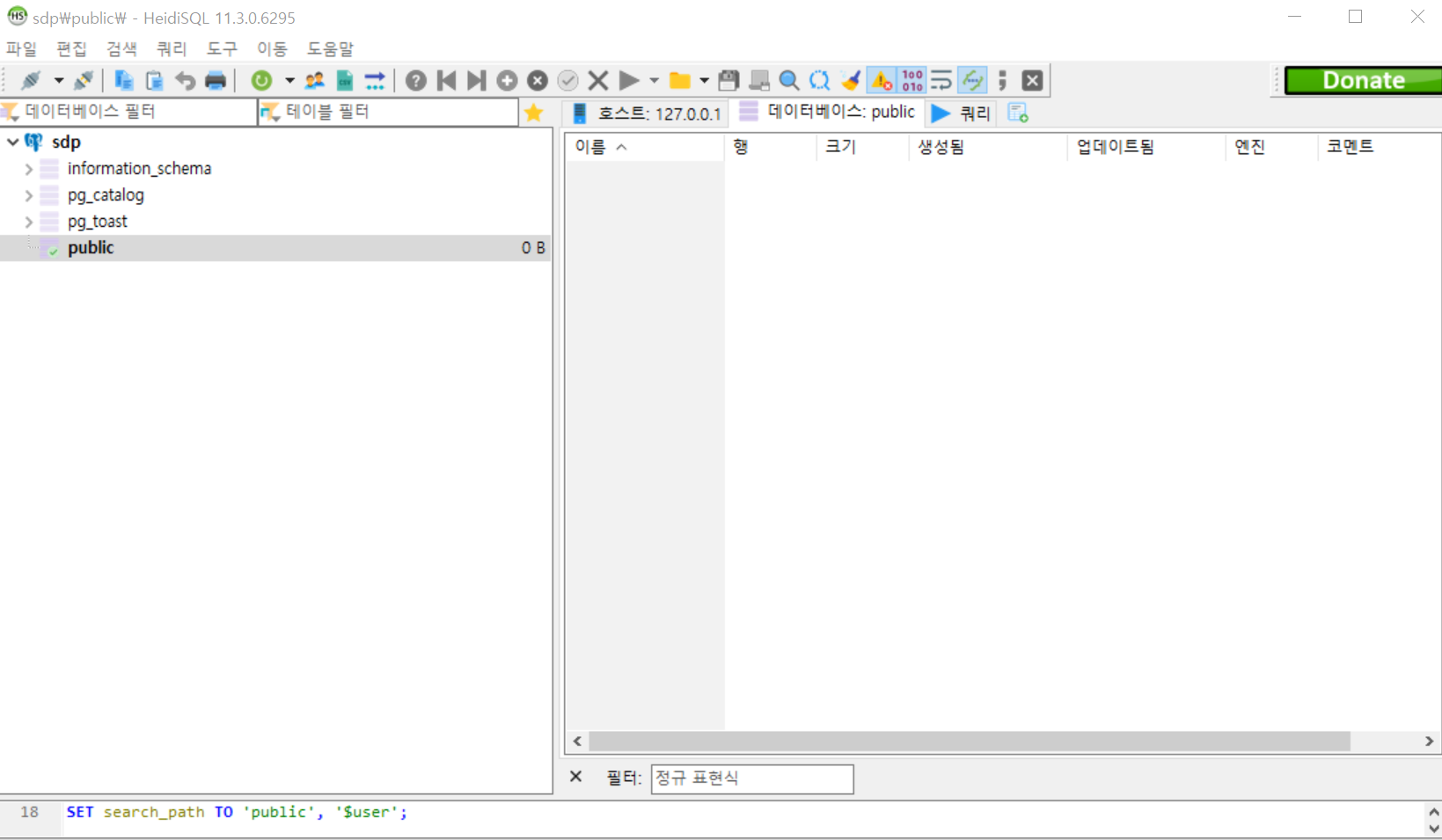Open the dropdown arrow beside the folder icon

[705, 81]
